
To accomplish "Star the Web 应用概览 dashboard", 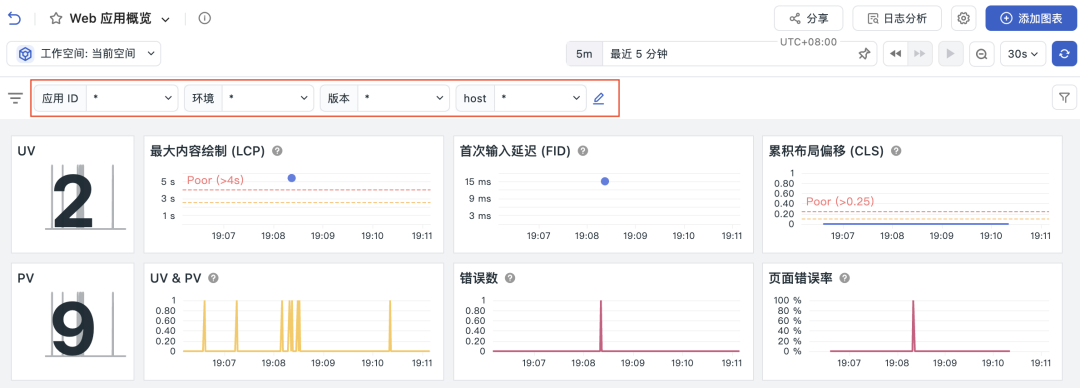I will click(x=56, y=19).
